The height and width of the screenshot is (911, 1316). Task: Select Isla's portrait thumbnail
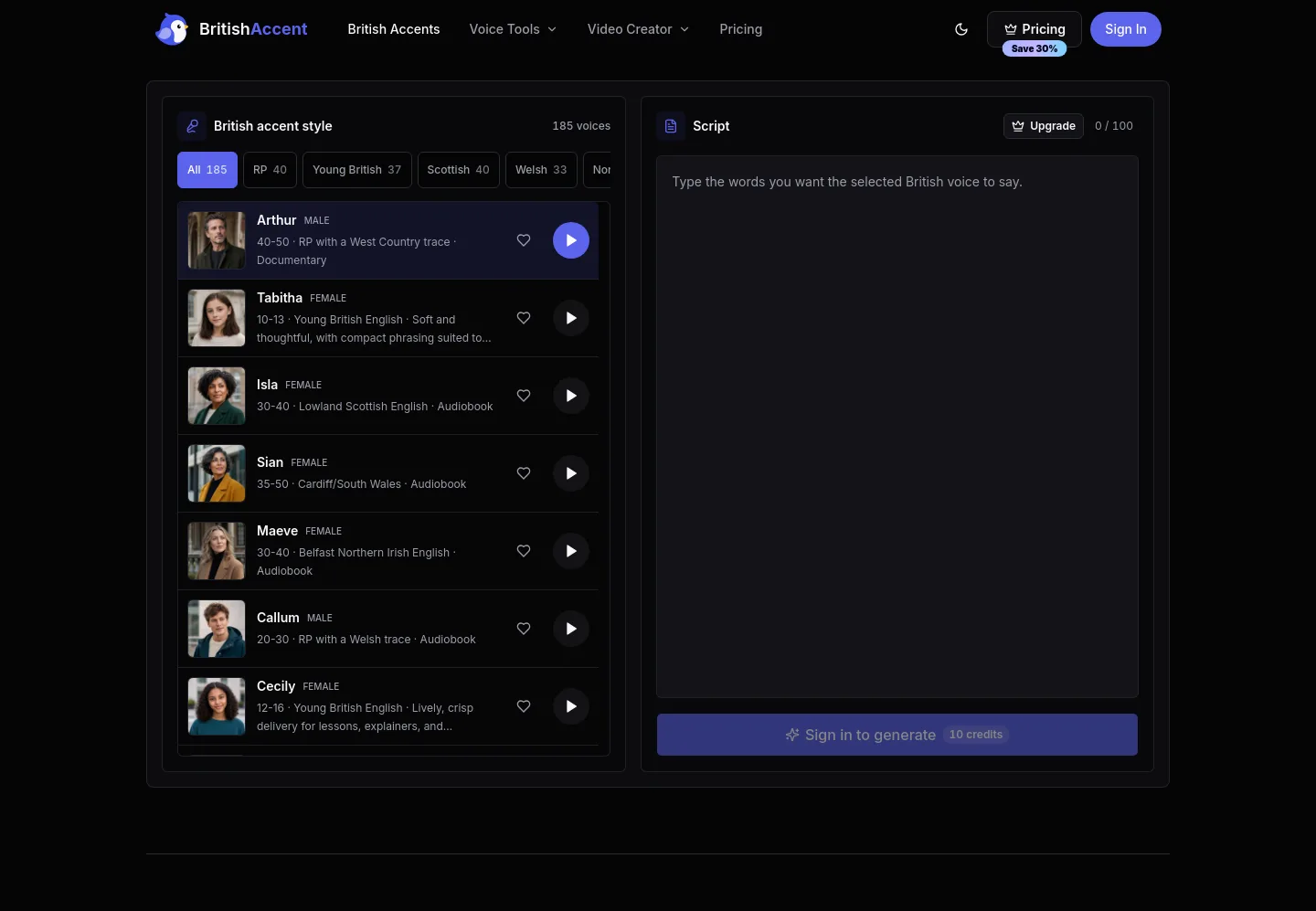(217, 396)
